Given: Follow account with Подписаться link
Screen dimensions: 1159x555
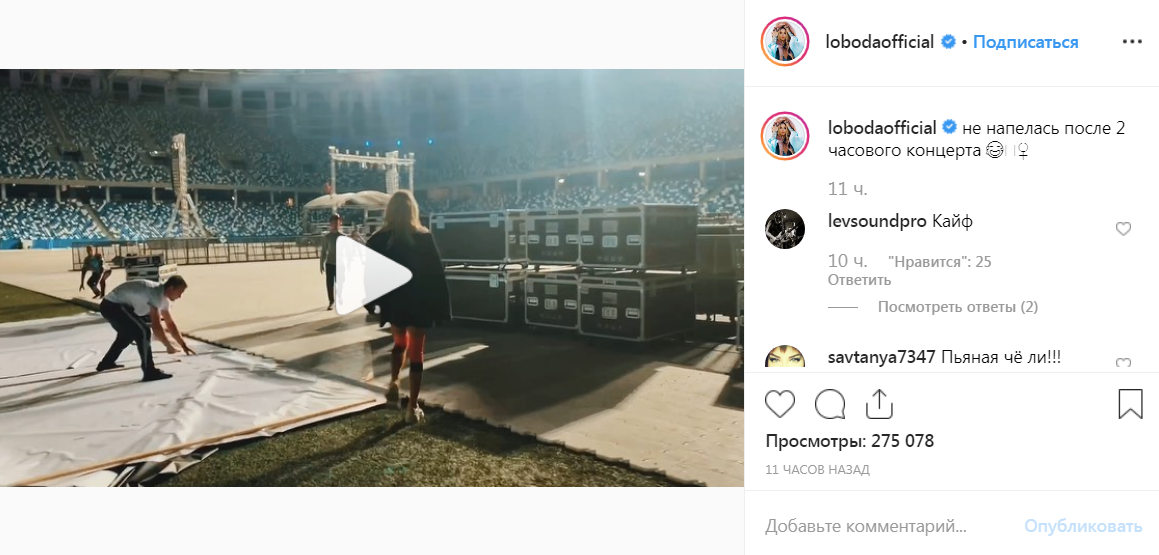Looking at the screenshot, I should click(x=1025, y=42).
